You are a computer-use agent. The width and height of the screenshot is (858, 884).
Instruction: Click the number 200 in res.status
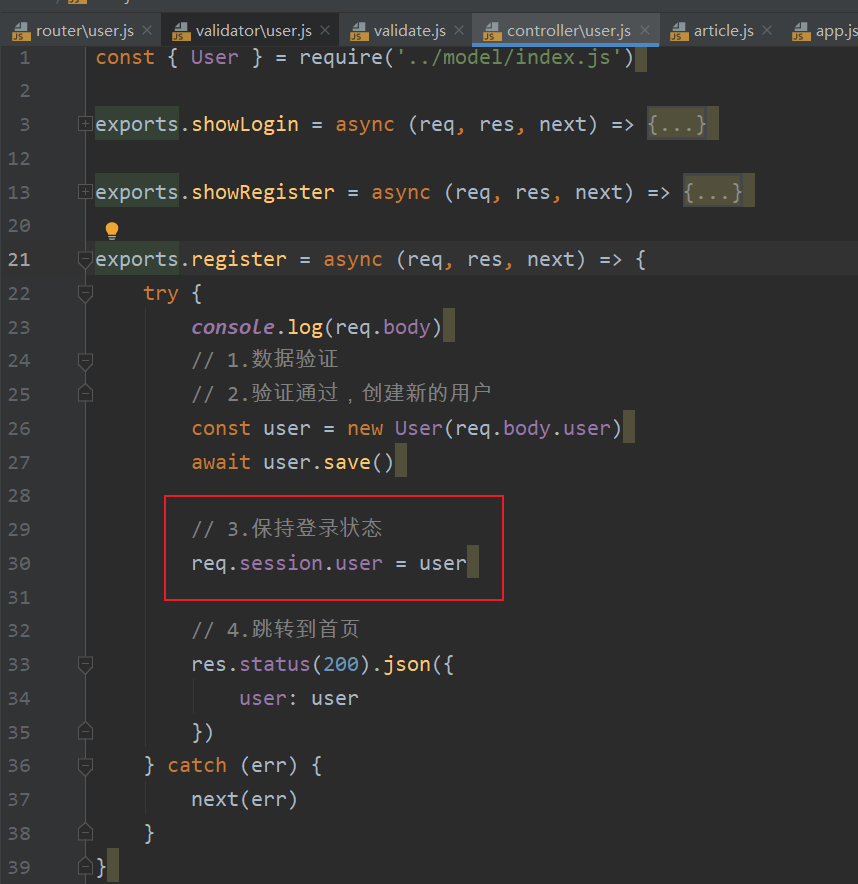(341, 665)
